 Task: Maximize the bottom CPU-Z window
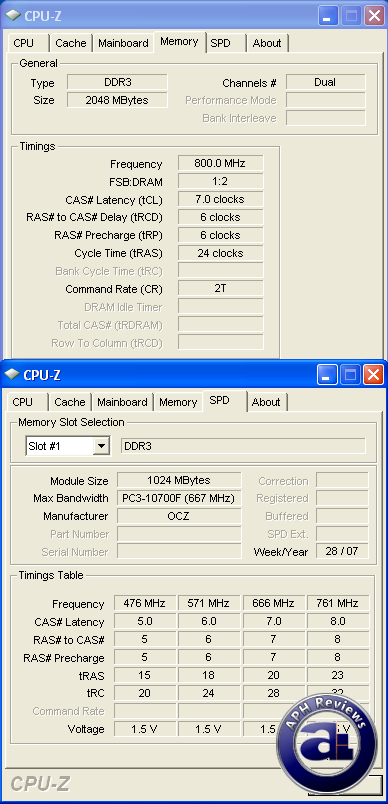click(x=351, y=375)
